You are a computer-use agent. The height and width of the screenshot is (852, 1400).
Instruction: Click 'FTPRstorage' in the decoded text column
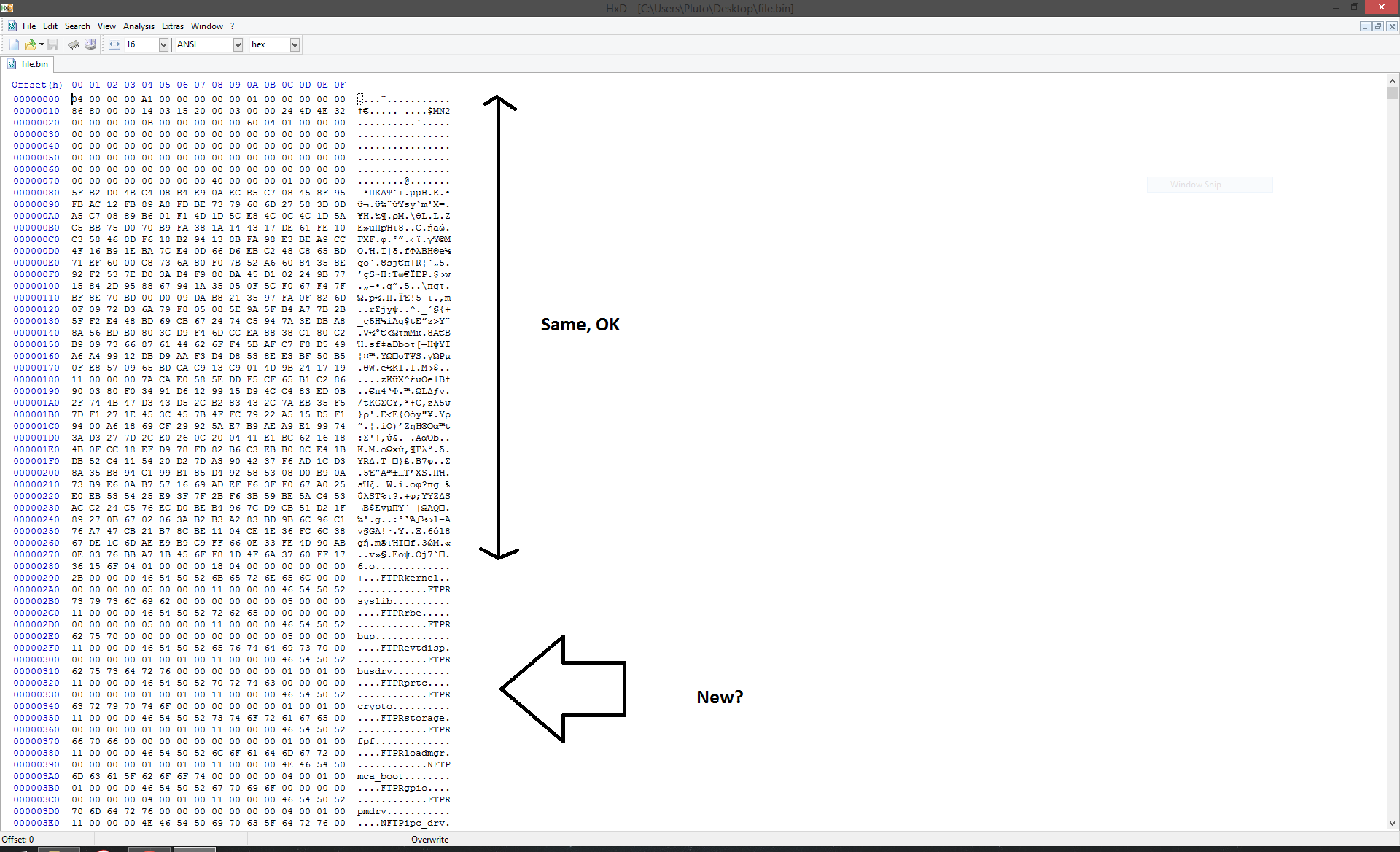pos(413,718)
